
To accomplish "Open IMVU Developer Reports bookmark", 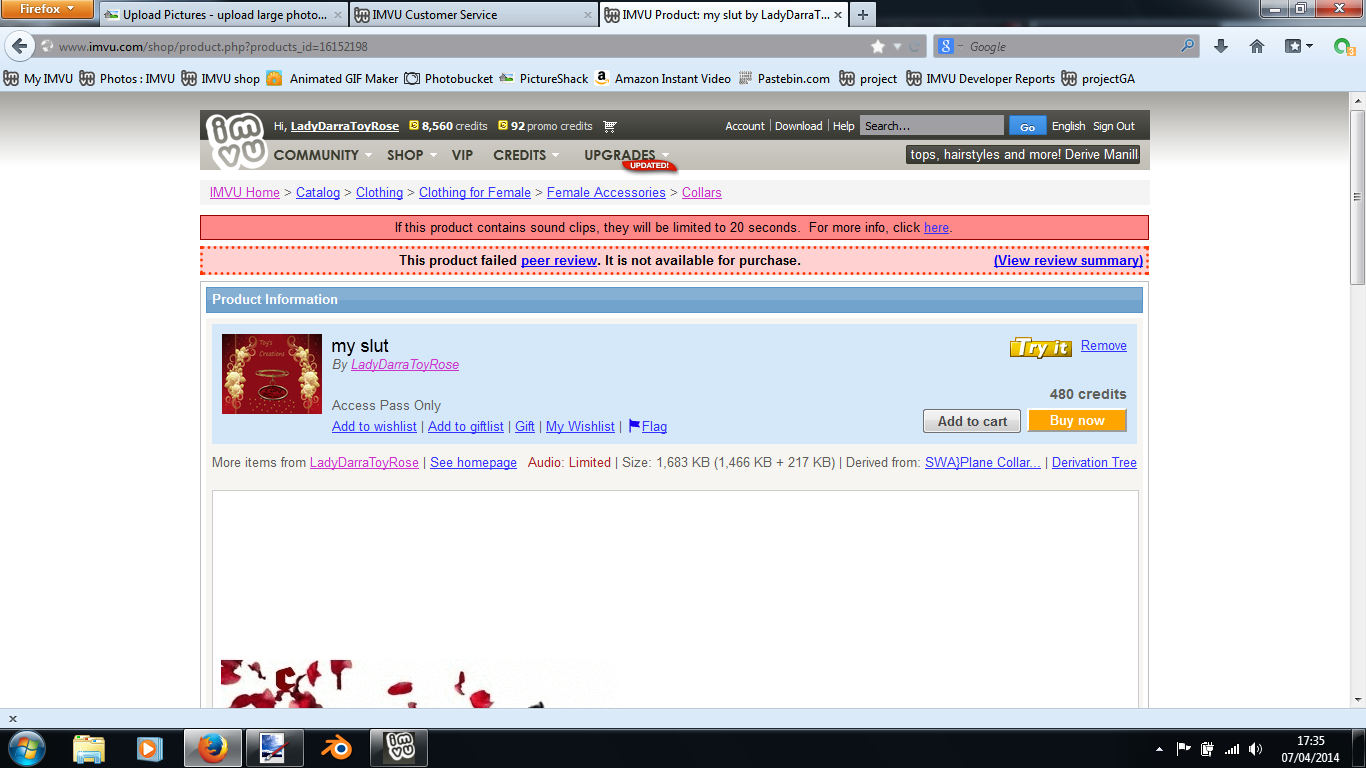I will (x=980, y=78).
